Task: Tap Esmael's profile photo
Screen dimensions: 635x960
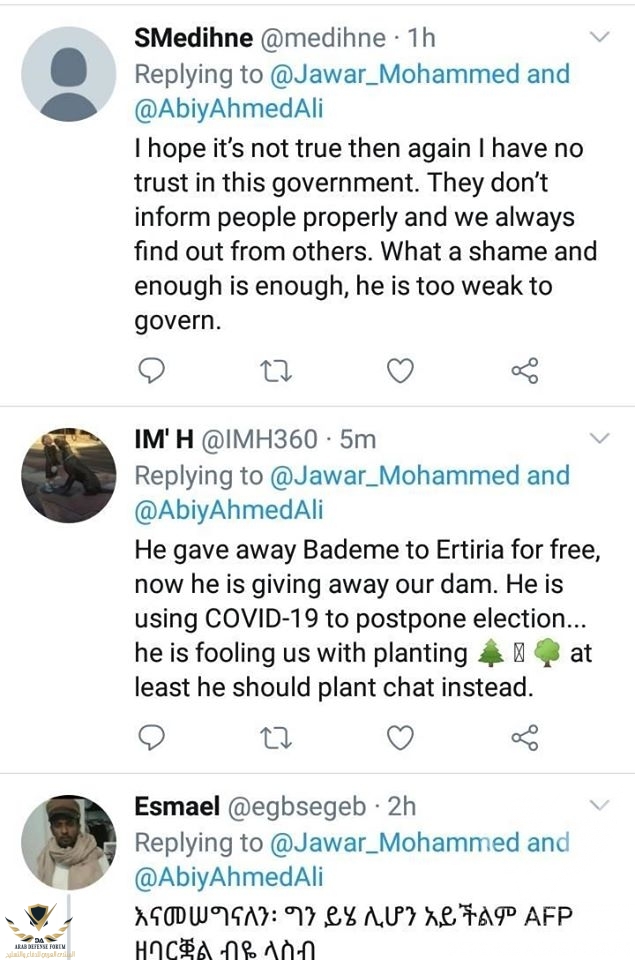Action: tap(69, 842)
